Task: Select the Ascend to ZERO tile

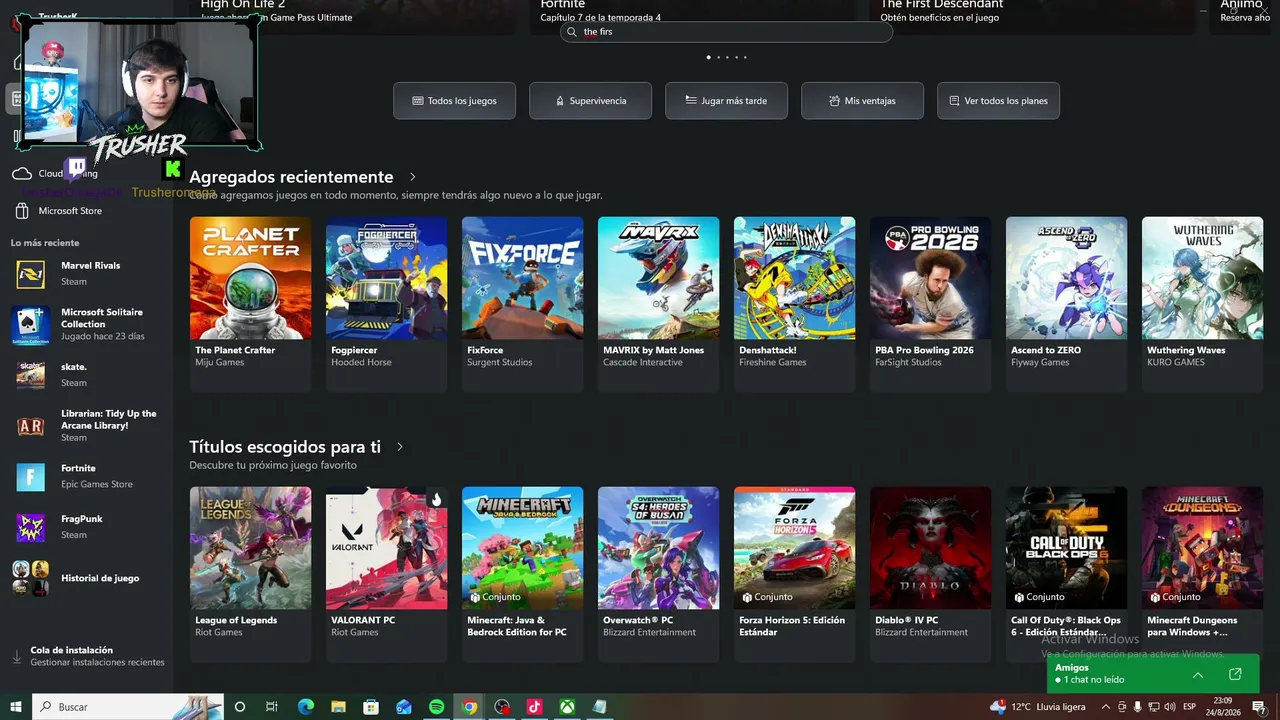Action: [x=1066, y=304]
